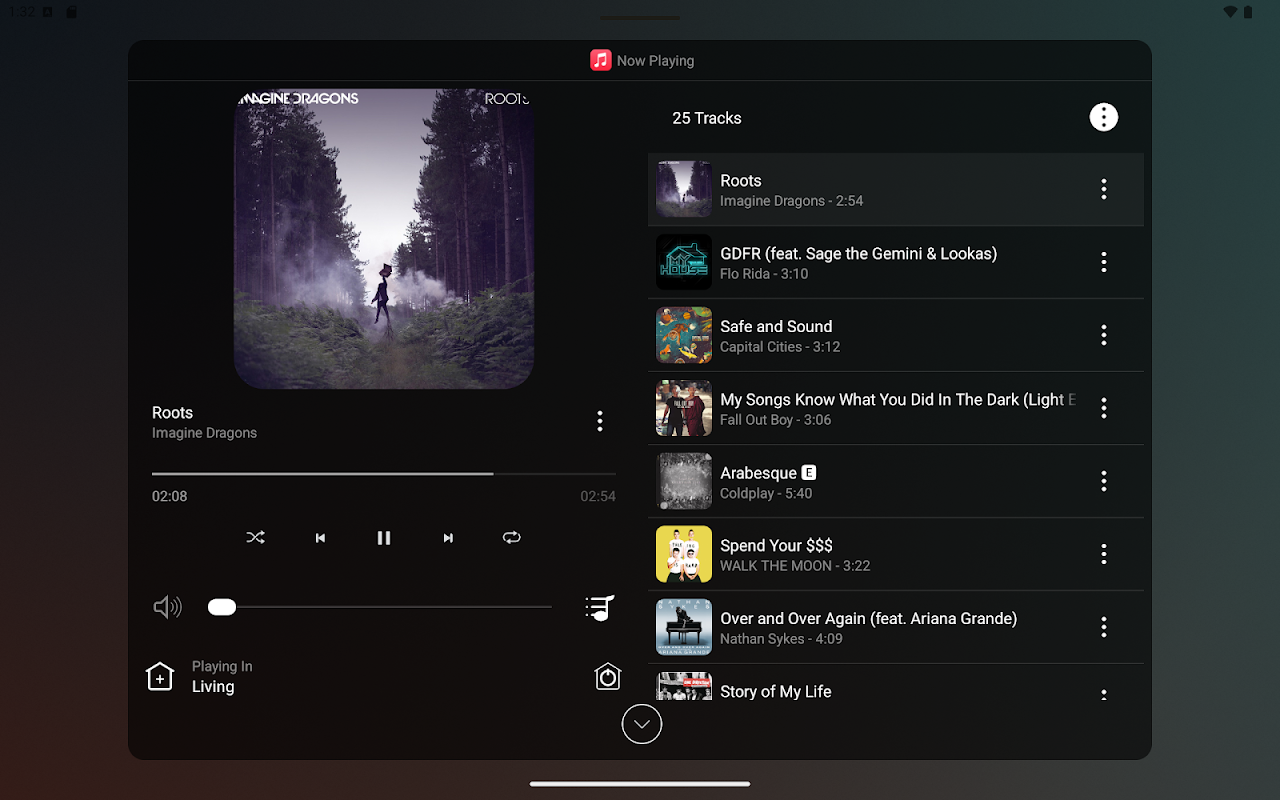
Task: Mute the volume speaker icon
Action: (x=167, y=607)
